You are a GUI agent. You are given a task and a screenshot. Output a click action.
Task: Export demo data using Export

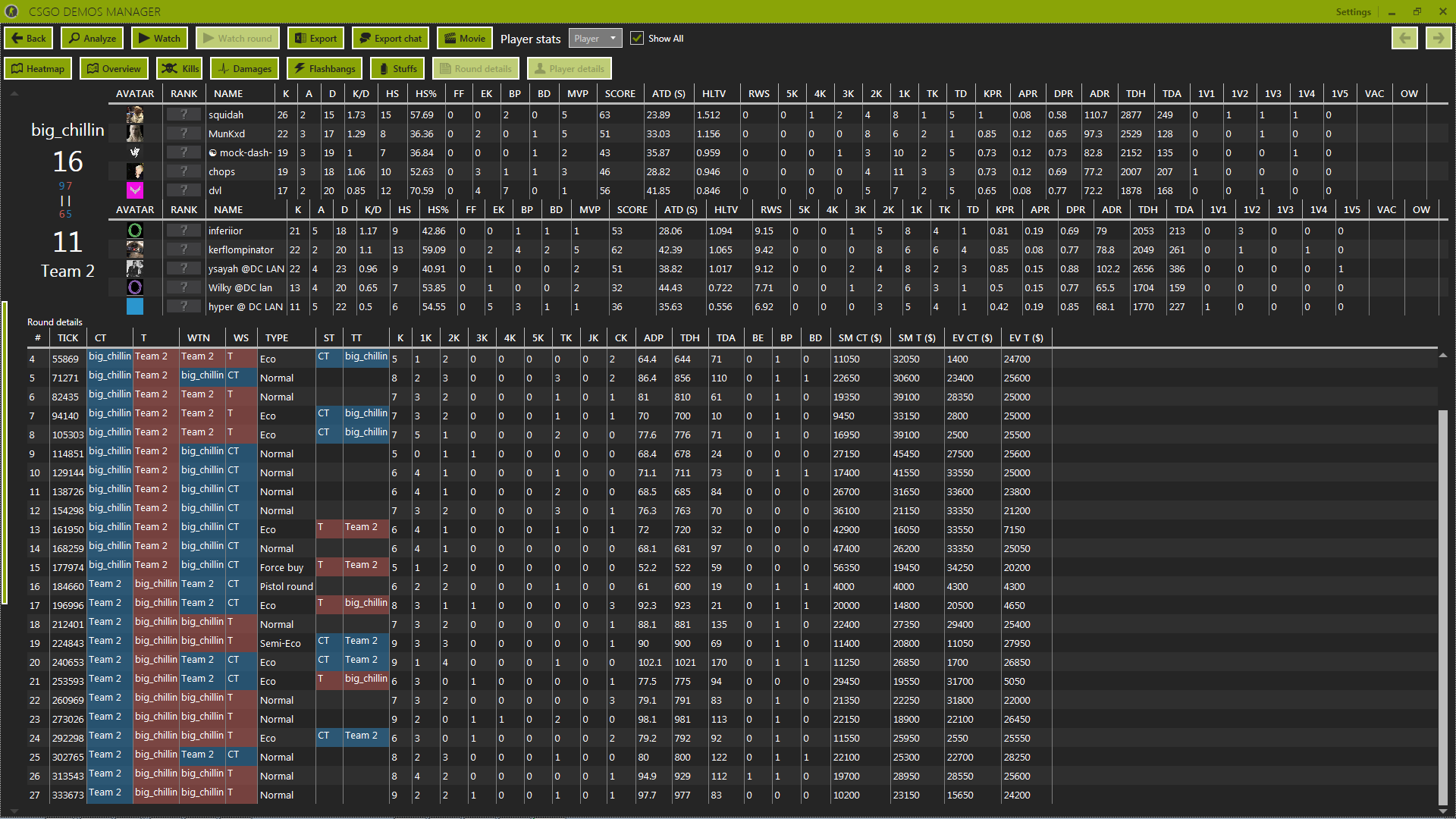[x=315, y=39]
